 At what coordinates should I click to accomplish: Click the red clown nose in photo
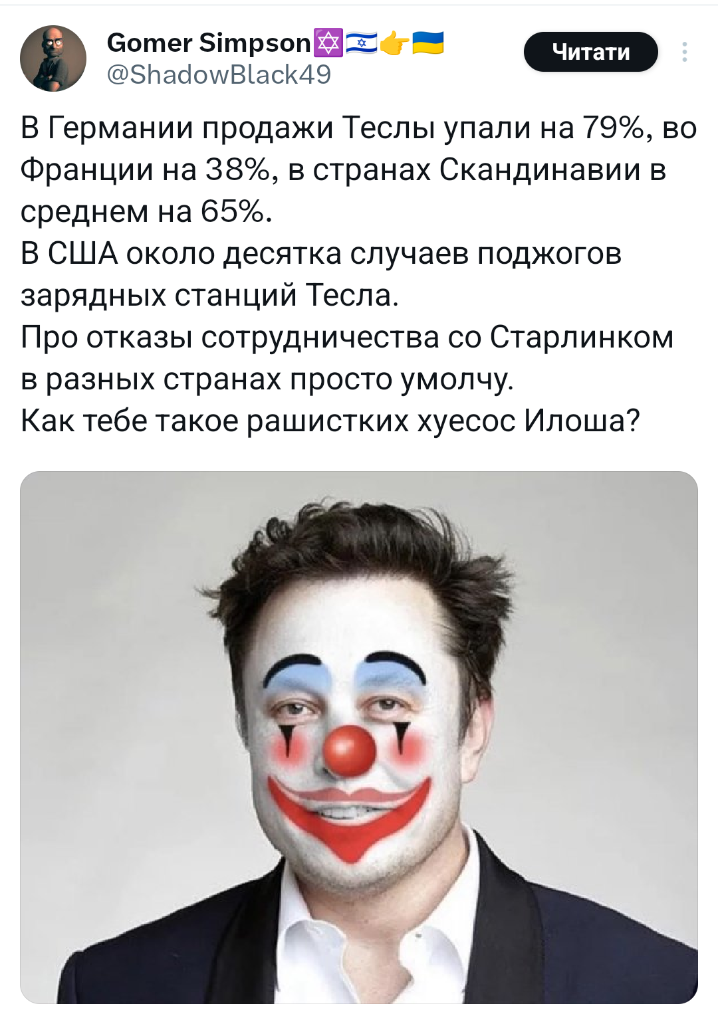click(x=349, y=750)
